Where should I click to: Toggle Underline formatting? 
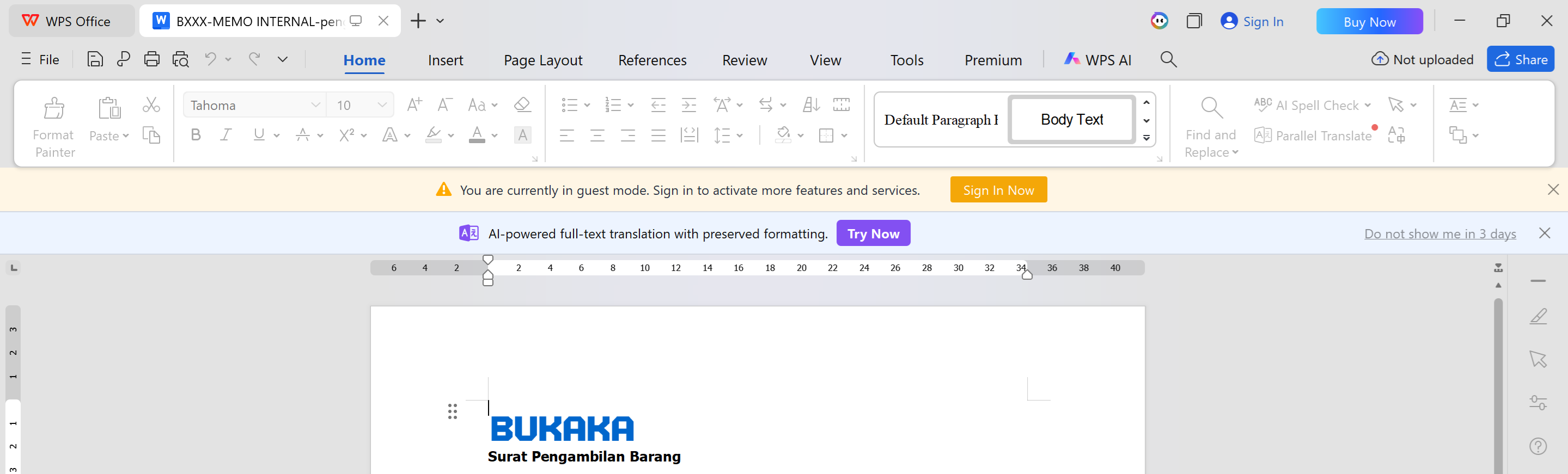point(259,134)
